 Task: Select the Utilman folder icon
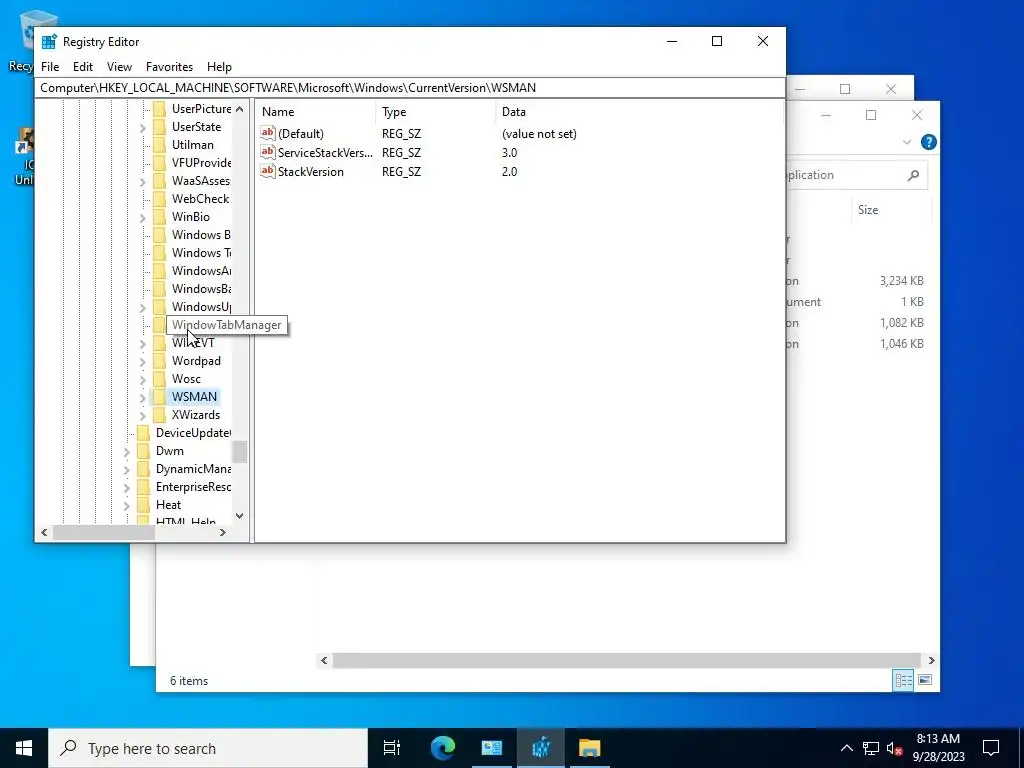[x=159, y=145]
